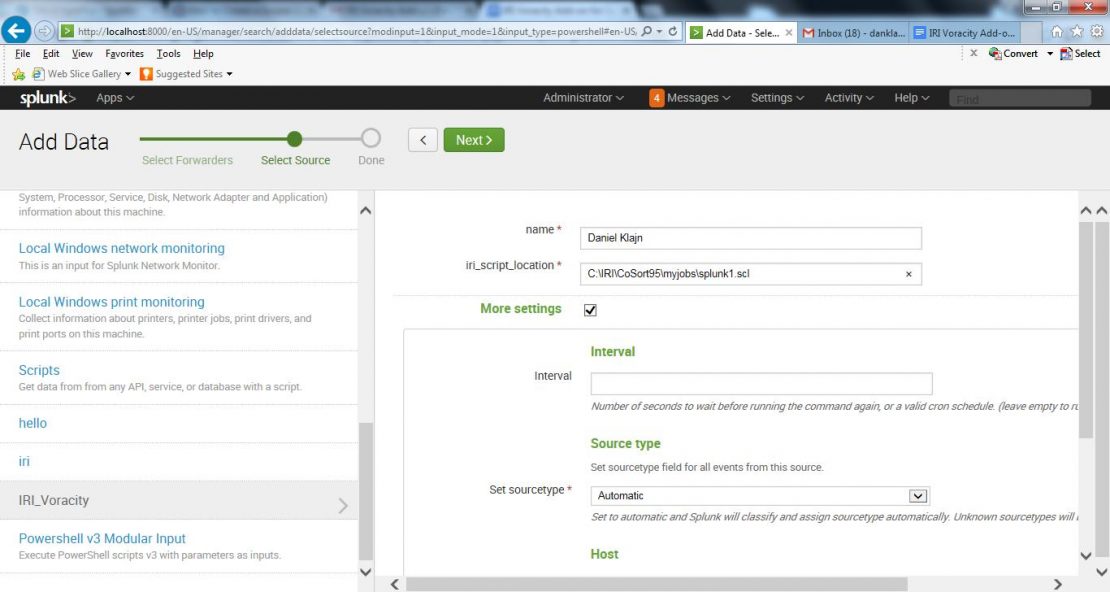
Task: Expand the Apps menu in Splunk bar
Action: 115,98
